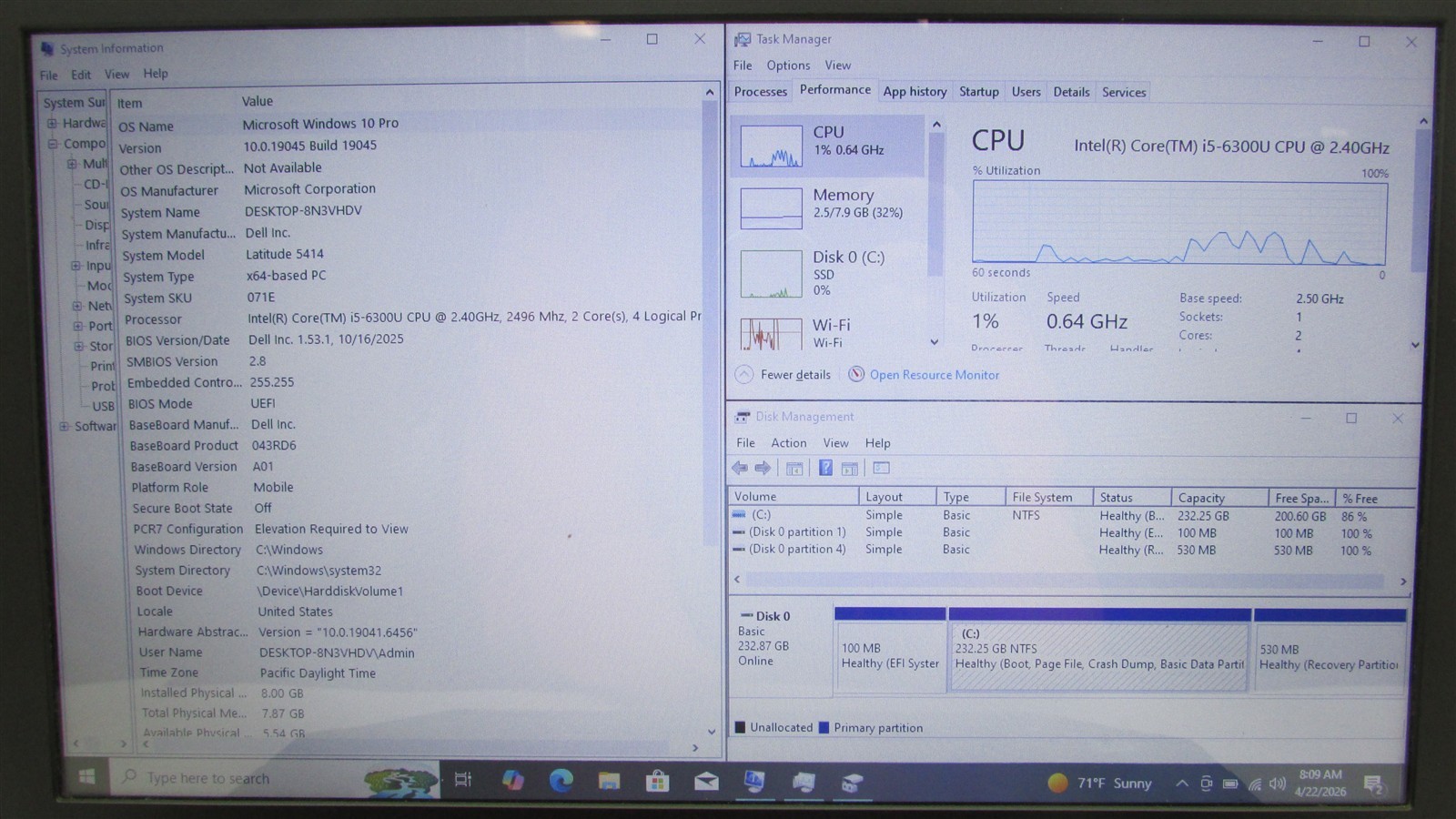
Task: Expand the Multimedia tree node
Action: [72, 164]
